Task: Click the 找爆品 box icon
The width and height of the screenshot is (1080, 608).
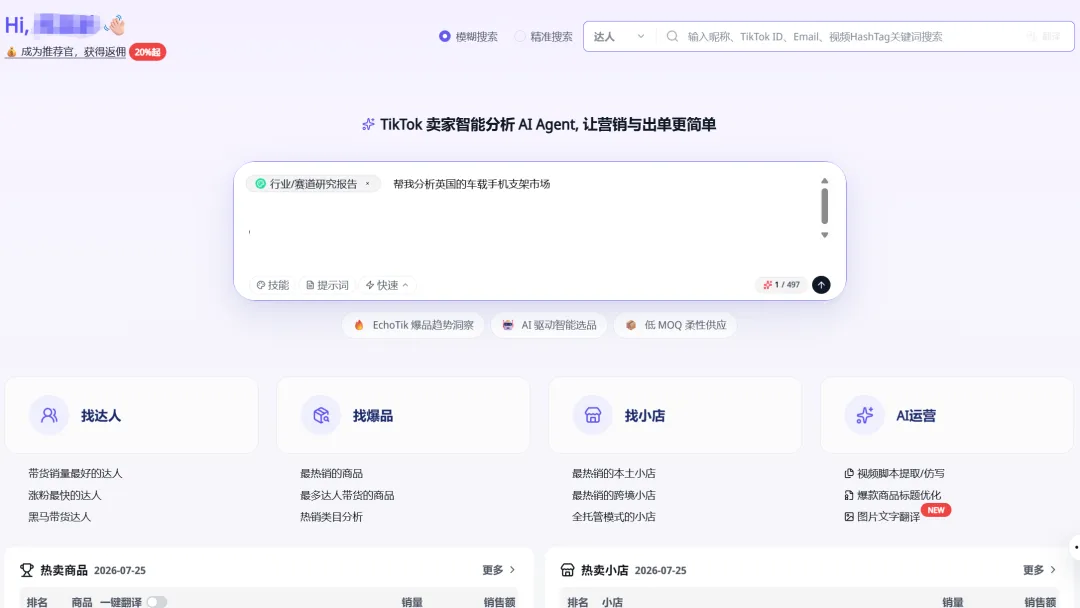Action: [321, 415]
